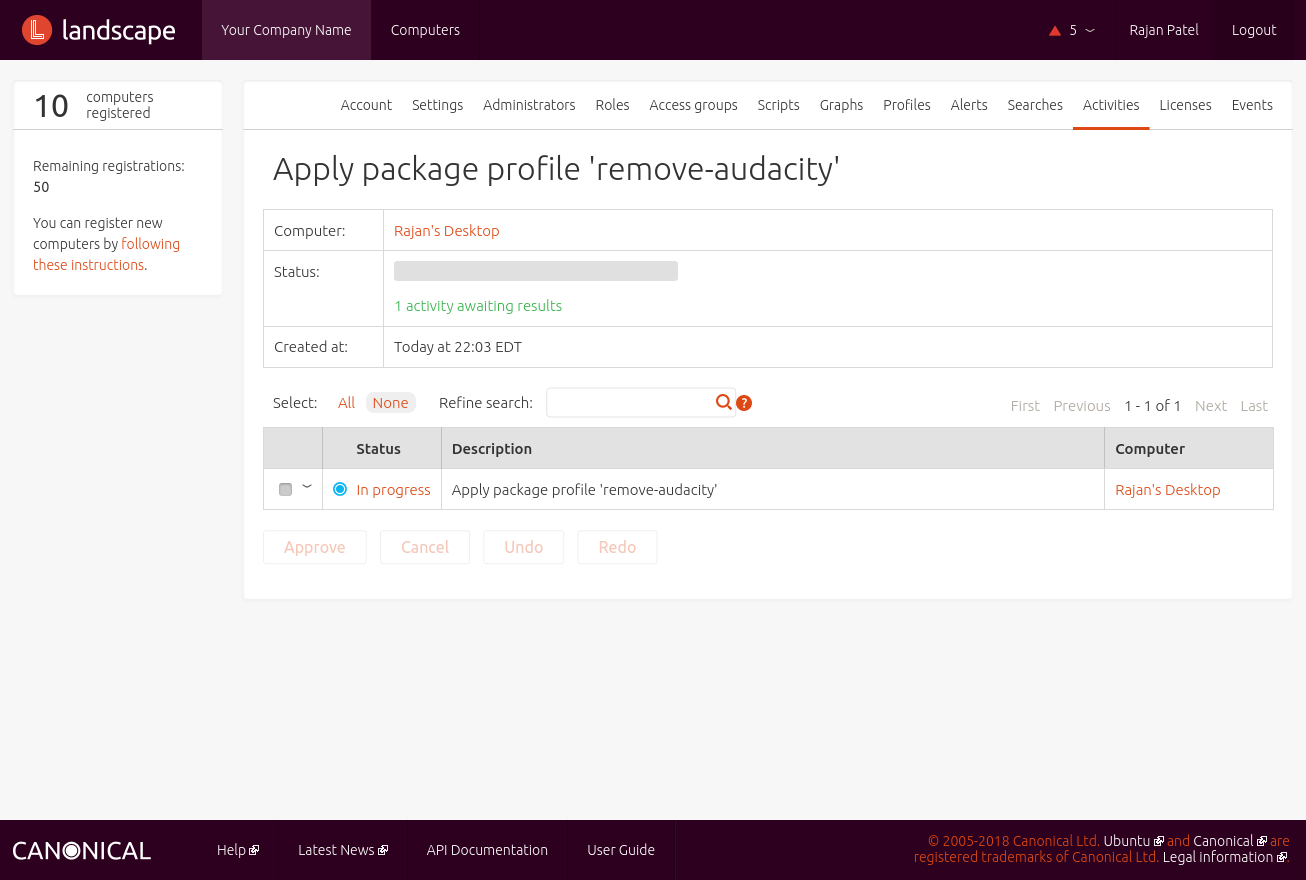Click the Last pagination link
This screenshot has height=880, width=1306.
pyautogui.click(x=1254, y=406)
